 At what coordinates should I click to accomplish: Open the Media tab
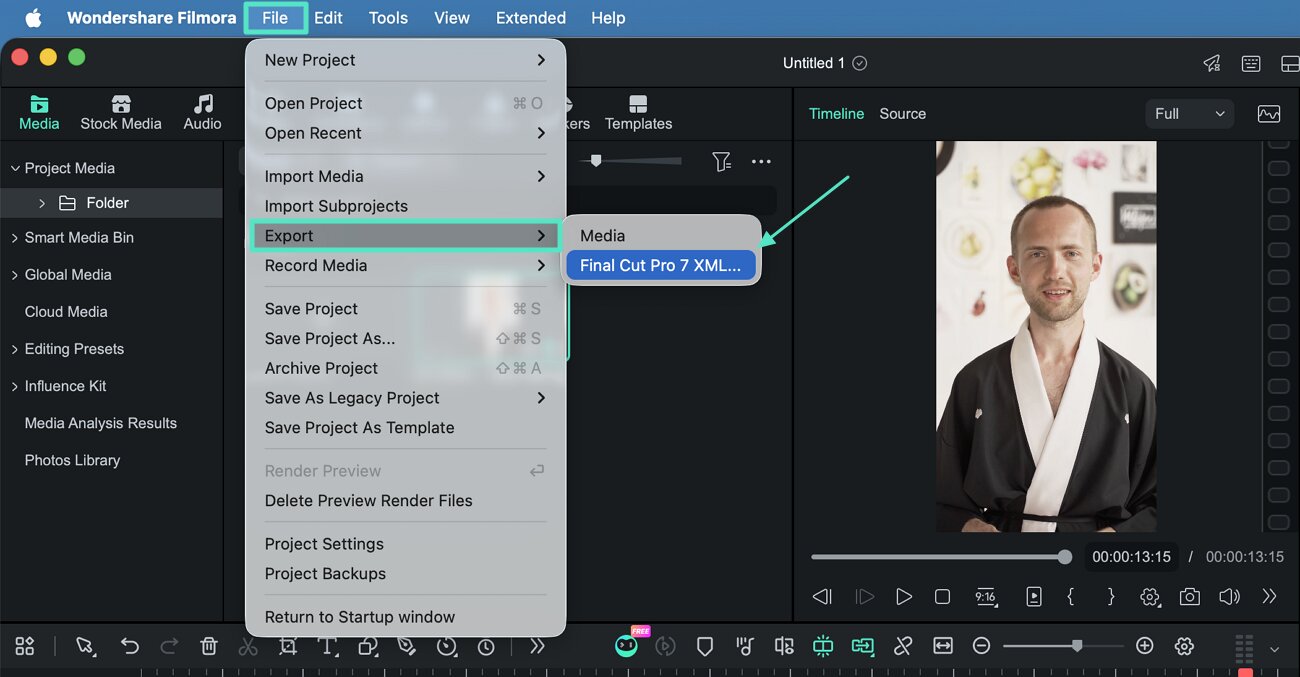coord(39,113)
